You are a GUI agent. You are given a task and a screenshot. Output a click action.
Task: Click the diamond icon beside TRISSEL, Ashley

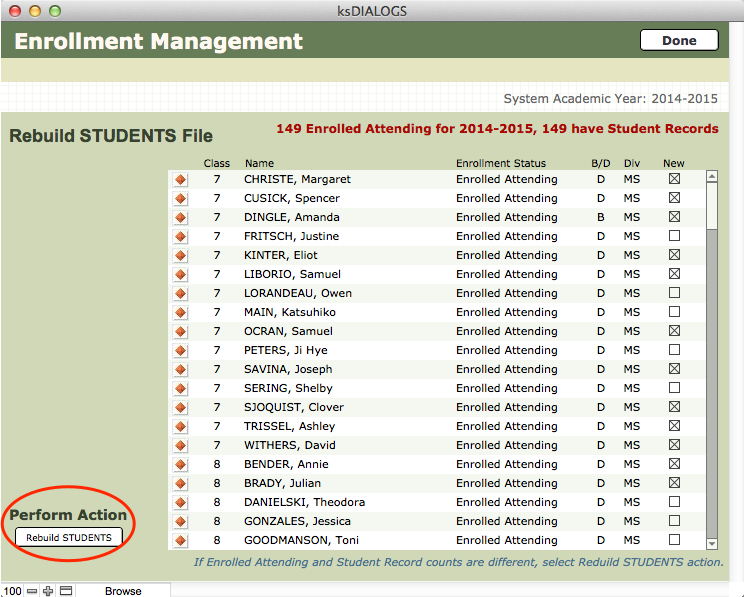180,427
